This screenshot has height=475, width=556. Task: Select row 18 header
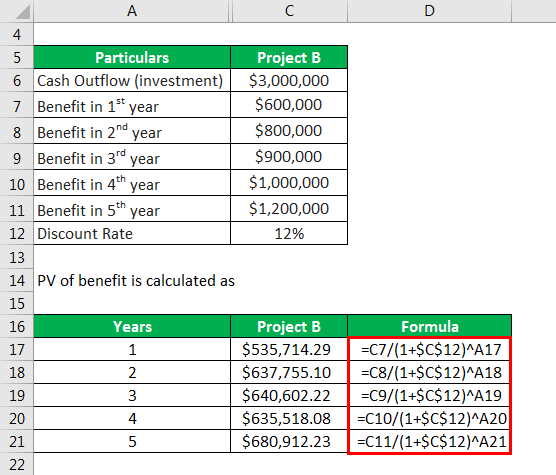17,373
